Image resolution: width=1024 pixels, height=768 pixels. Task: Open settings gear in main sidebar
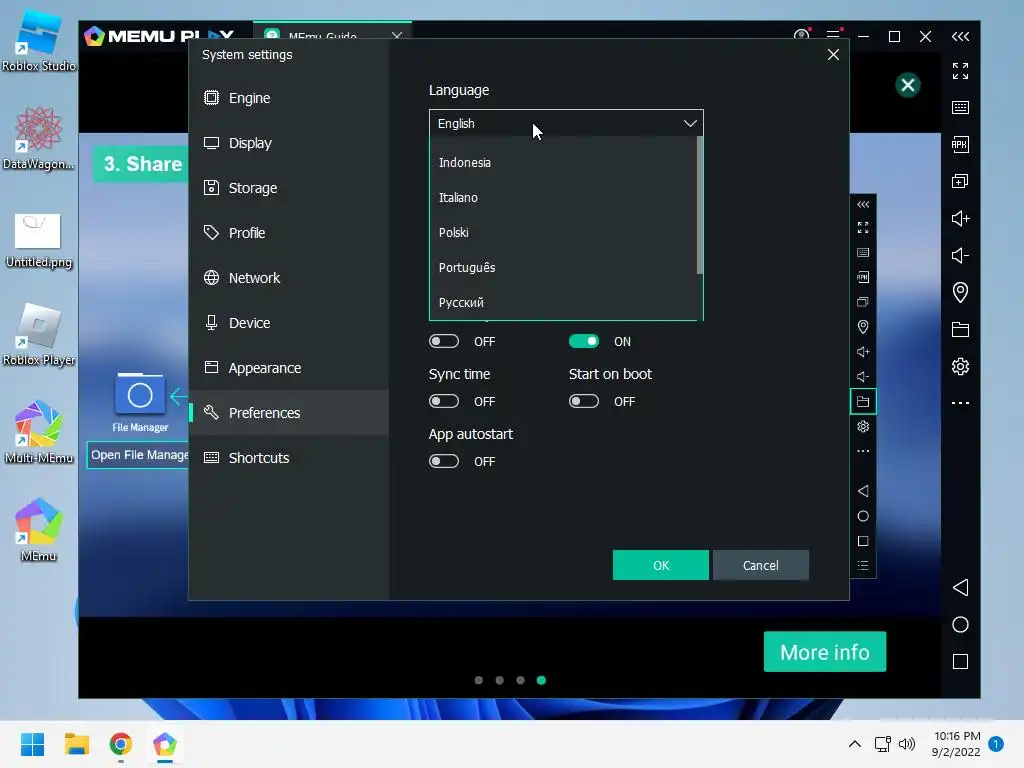click(x=960, y=366)
